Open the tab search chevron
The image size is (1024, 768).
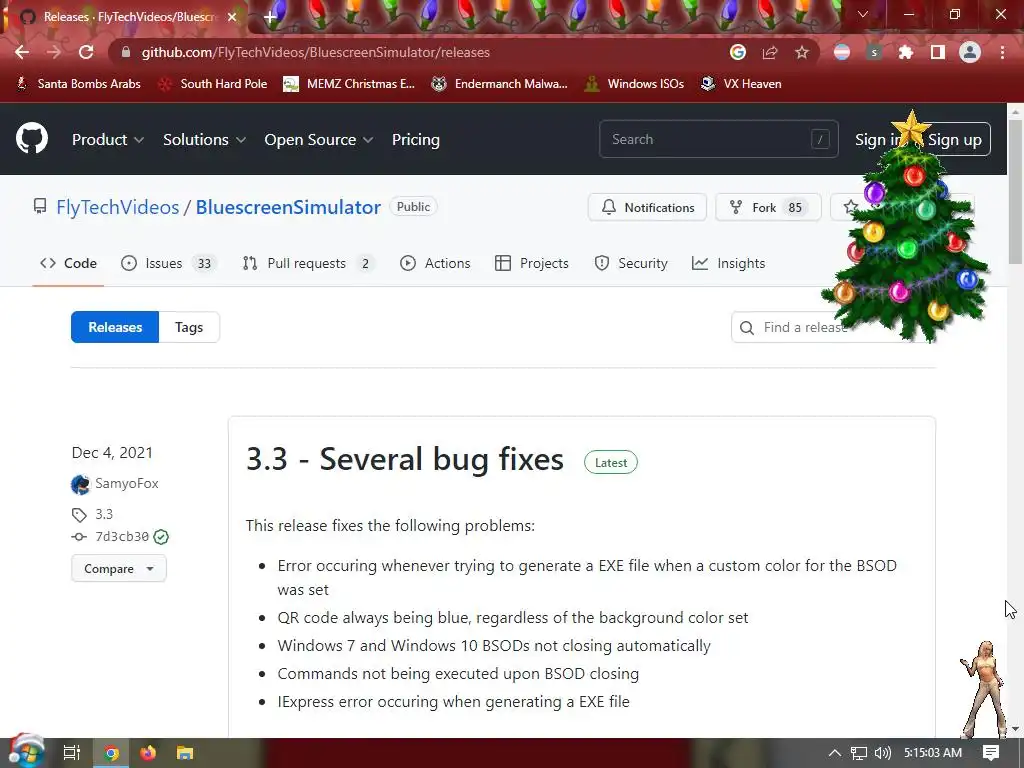click(x=863, y=14)
